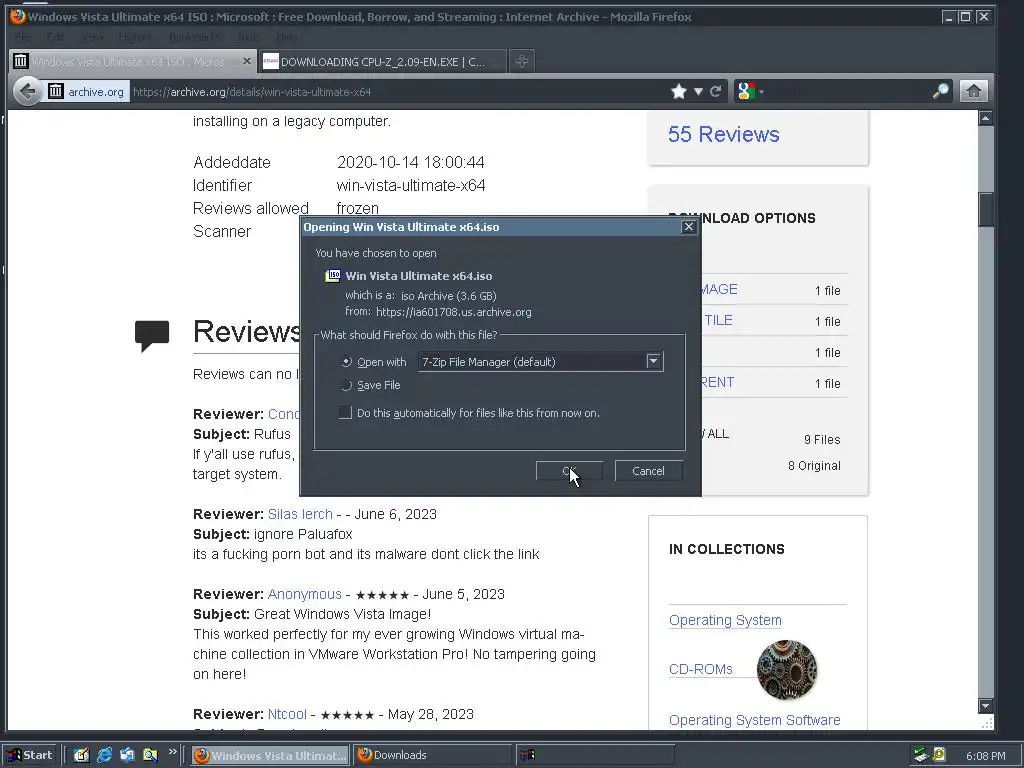Go to the home page icon
The image size is (1024, 768).
[x=973, y=91]
